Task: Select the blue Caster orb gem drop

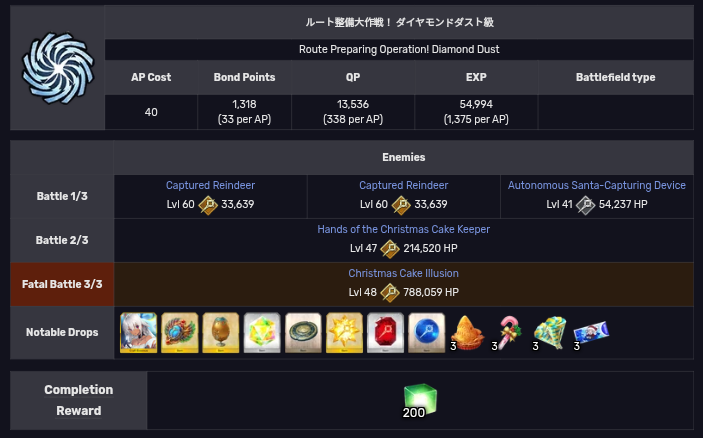Action: (x=427, y=333)
